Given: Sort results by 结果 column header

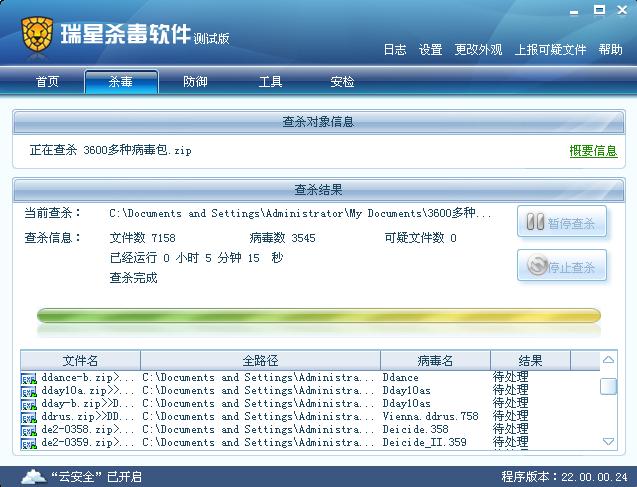Looking at the screenshot, I should click(x=530, y=360).
